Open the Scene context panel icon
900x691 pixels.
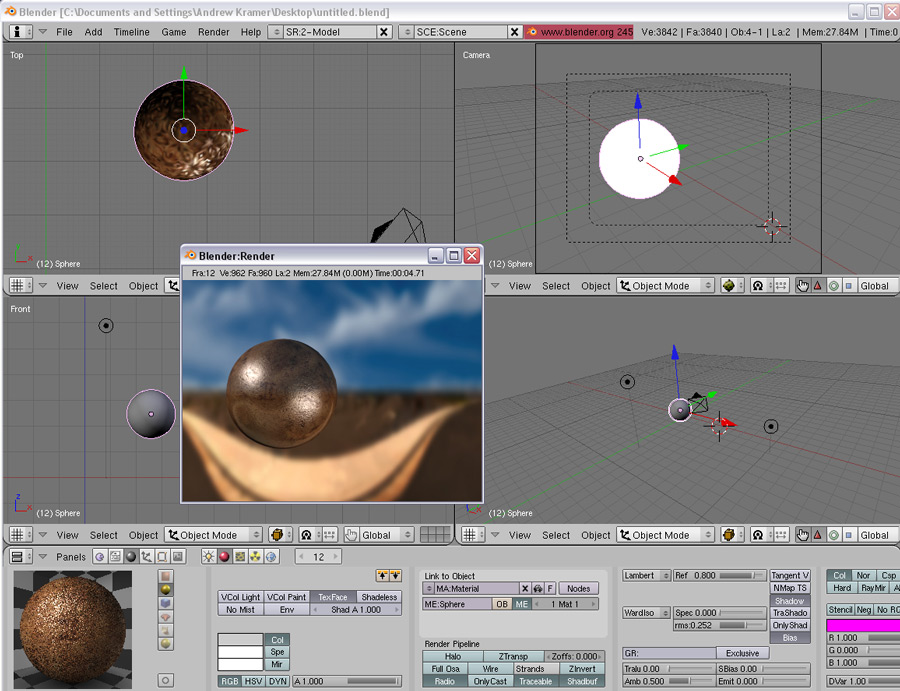[x=177, y=556]
